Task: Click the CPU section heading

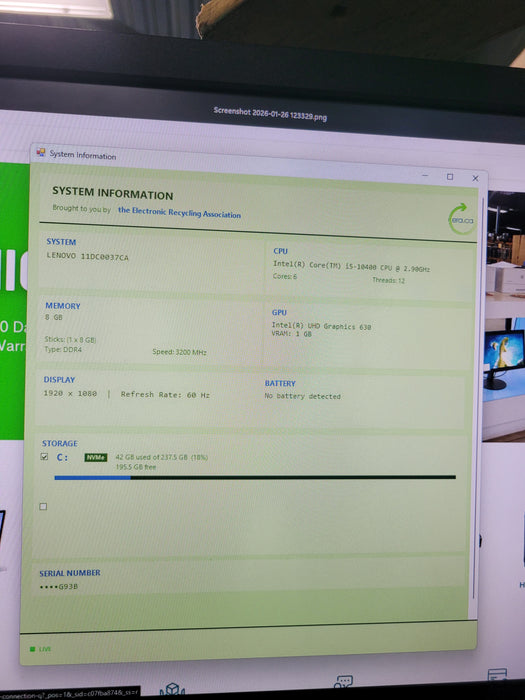Action: pyautogui.click(x=280, y=251)
